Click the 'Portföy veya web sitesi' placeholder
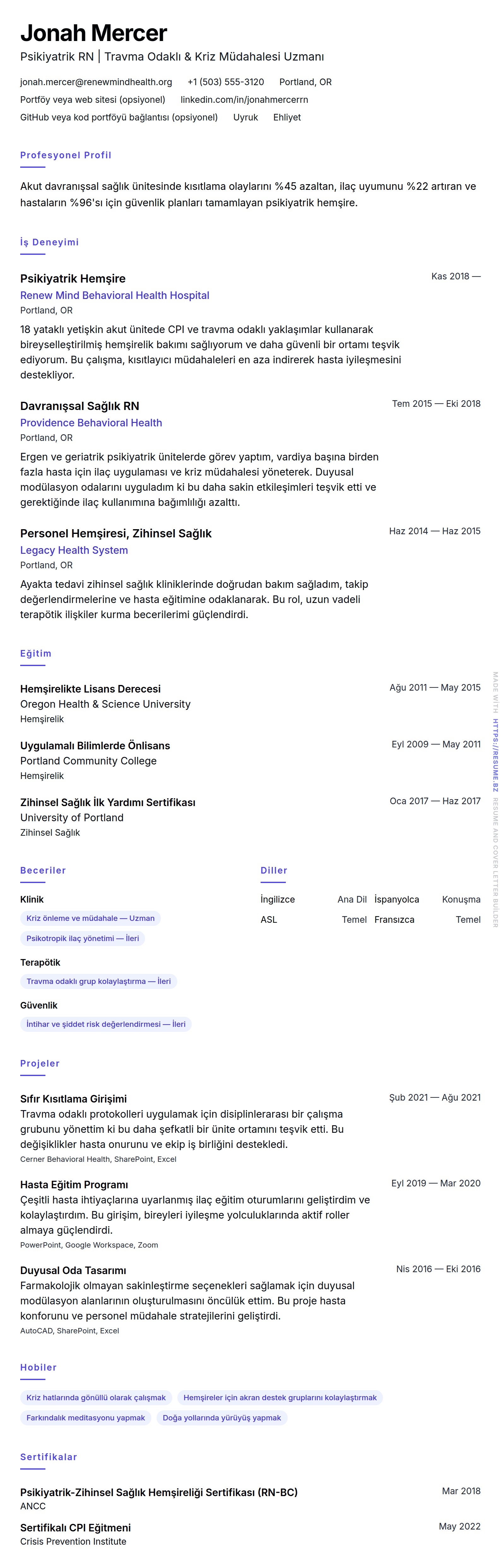Viewport: 501px width, 1568px height. pyautogui.click(x=92, y=100)
